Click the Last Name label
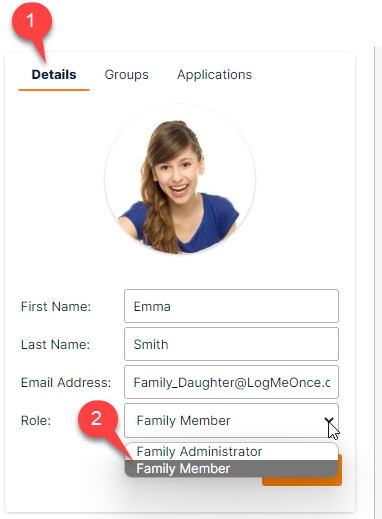Image resolution: width=382 pixels, height=519 pixels. pos(55,344)
